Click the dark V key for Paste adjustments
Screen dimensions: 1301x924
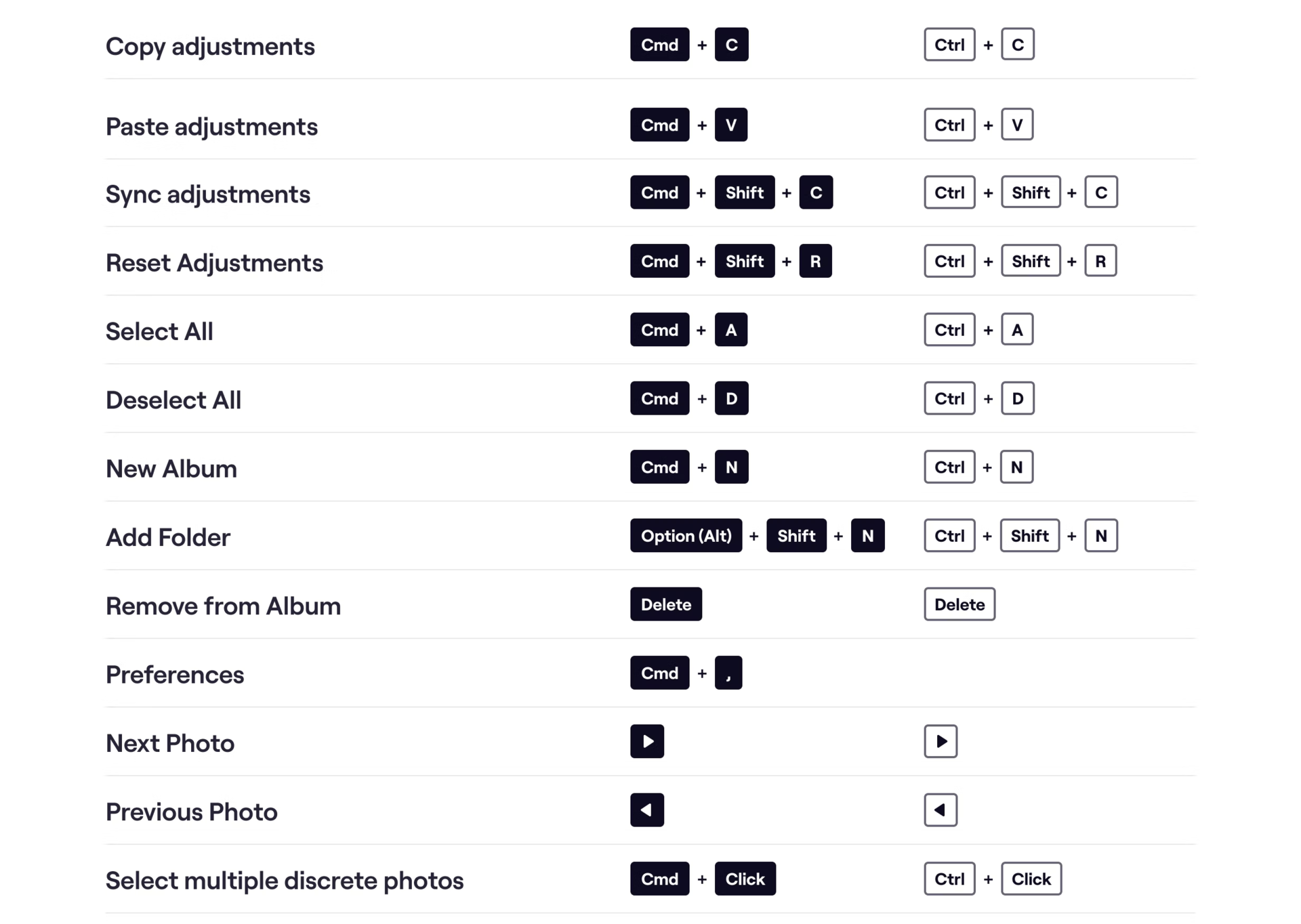pos(731,125)
